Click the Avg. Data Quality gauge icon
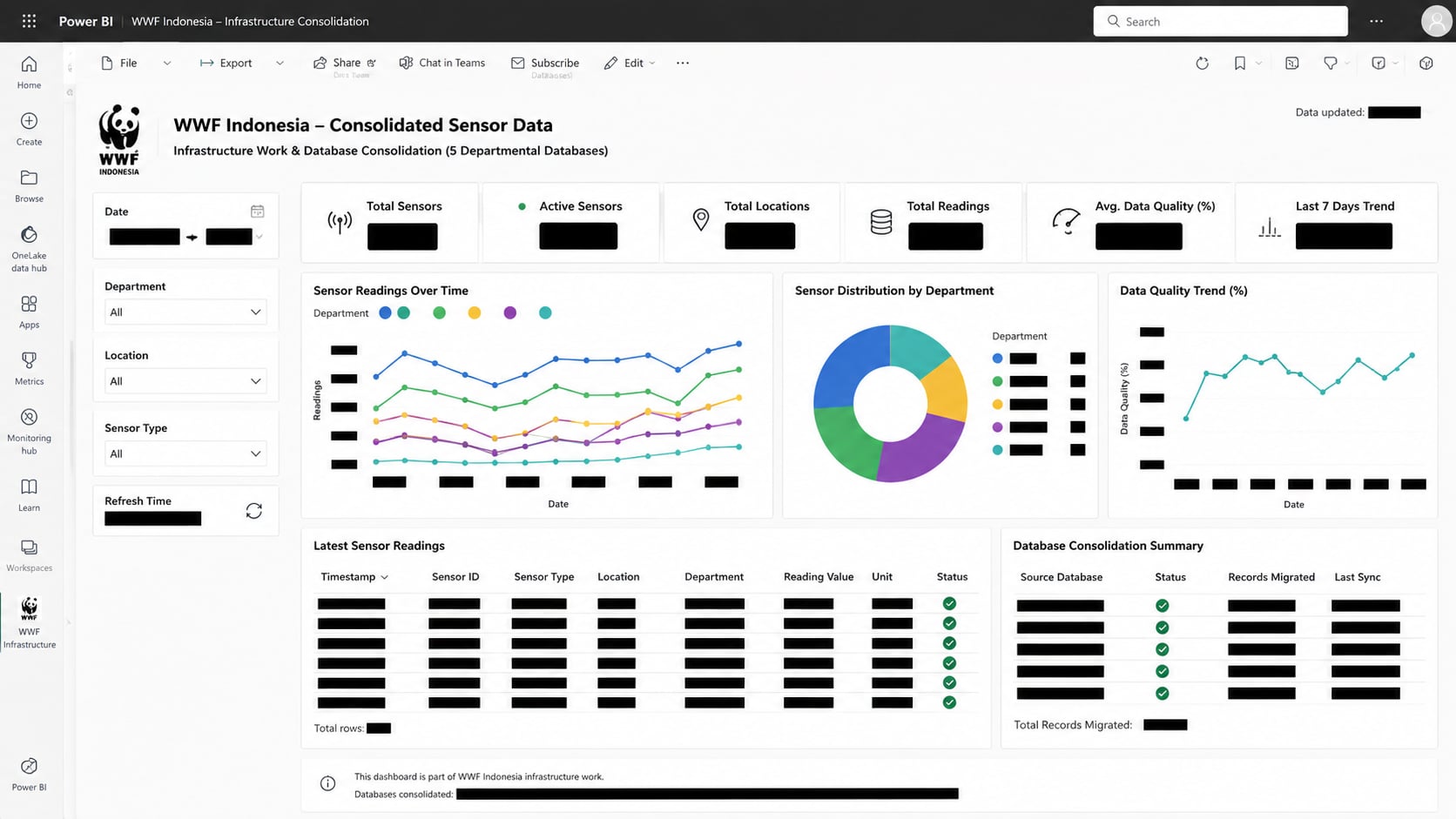This screenshot has width=1456, height=819. click(x=1066, y=221)
